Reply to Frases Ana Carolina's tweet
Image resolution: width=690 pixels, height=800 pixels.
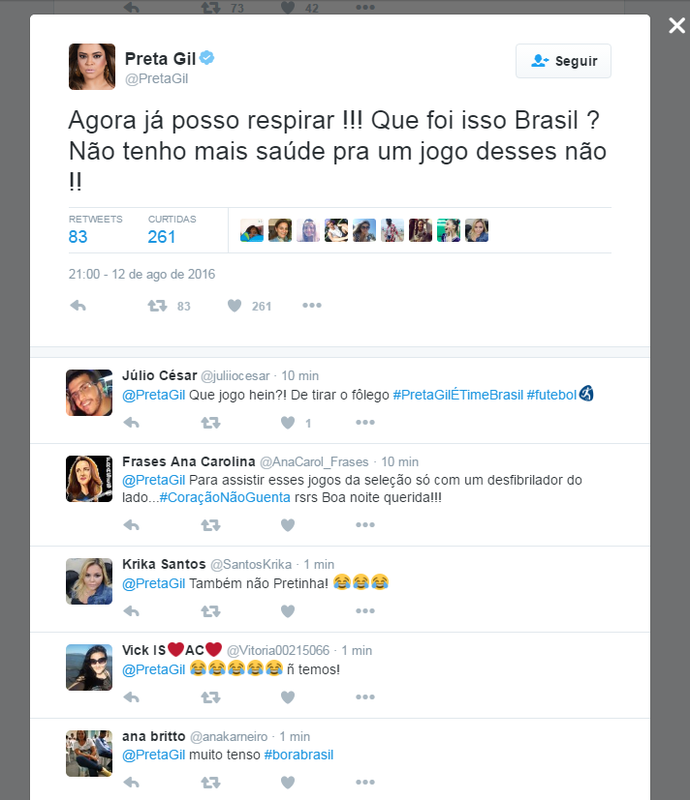131,525
